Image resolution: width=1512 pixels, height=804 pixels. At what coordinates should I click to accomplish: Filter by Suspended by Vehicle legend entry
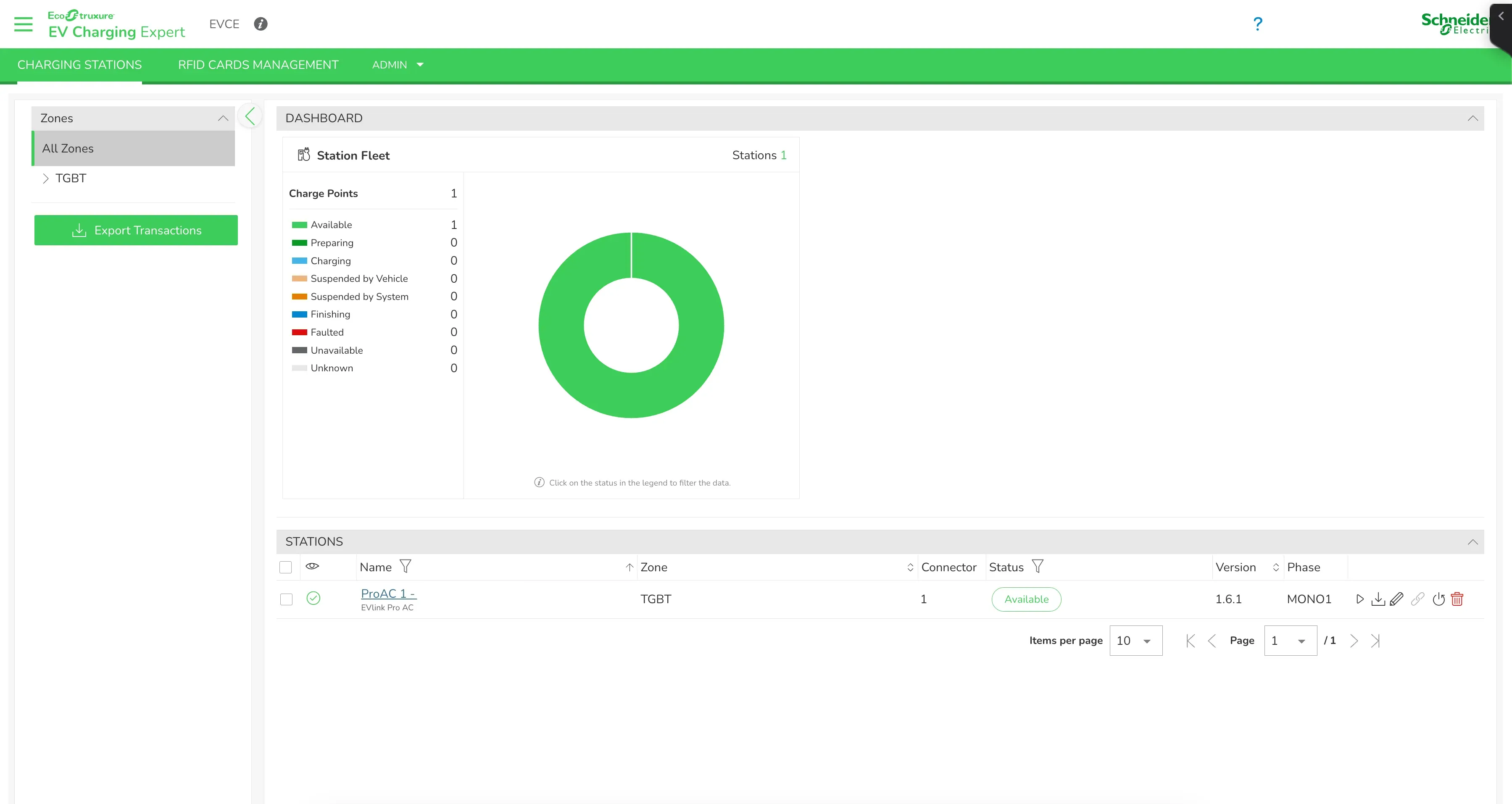pyautogui.click(x=358, y=279)
